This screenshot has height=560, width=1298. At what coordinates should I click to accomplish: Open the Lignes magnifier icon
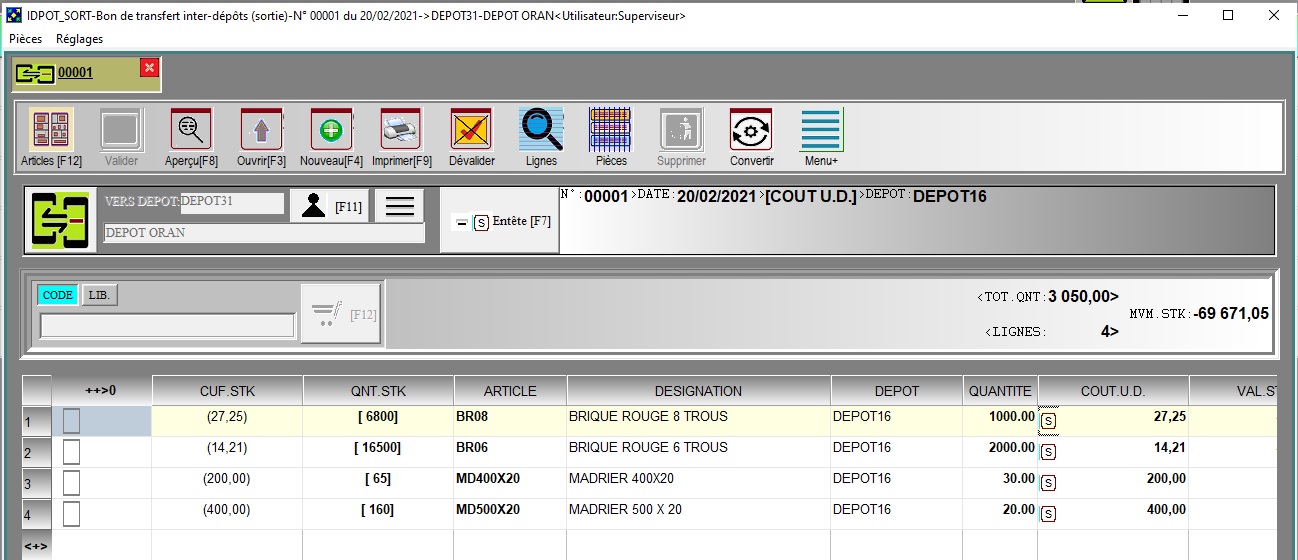point(541,130)
